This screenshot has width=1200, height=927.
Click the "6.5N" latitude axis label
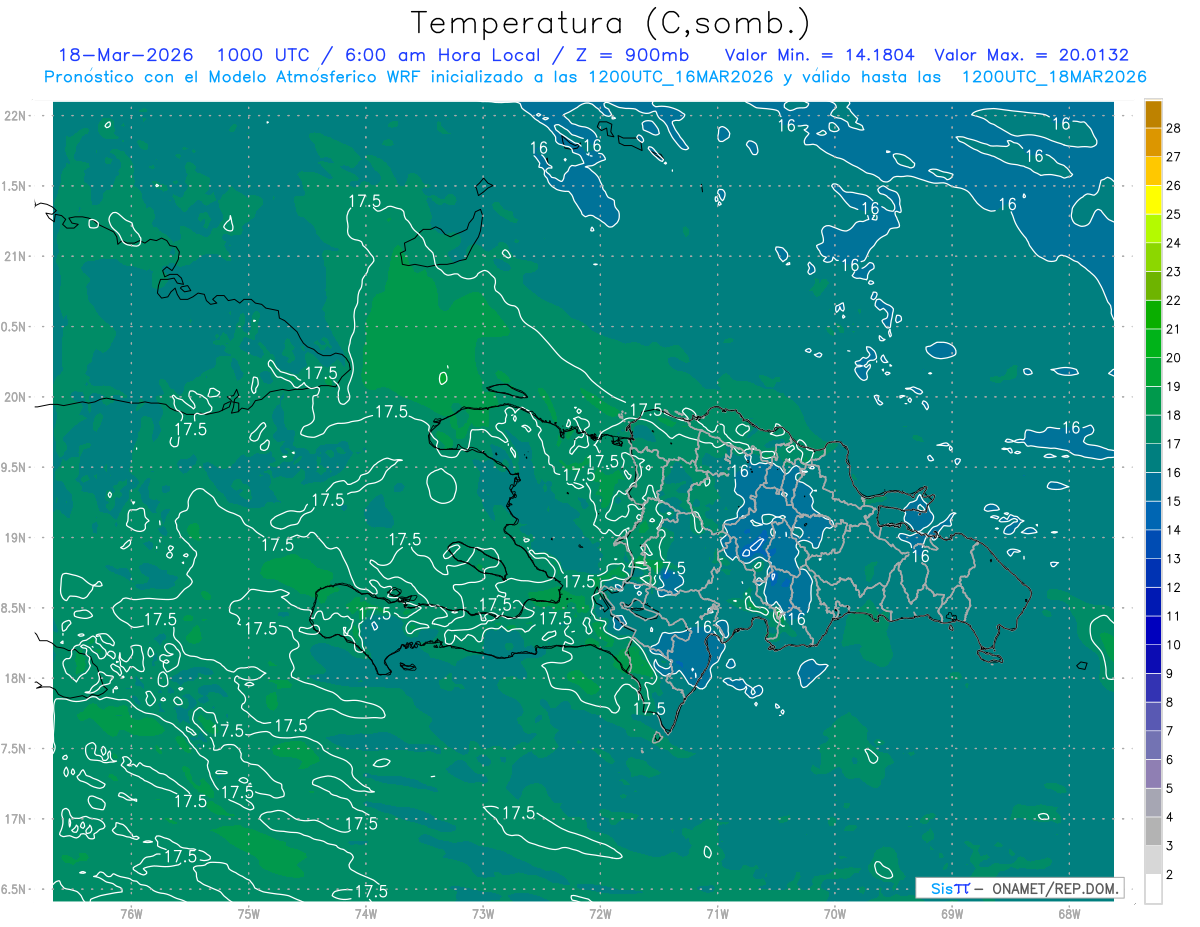pos(14,889)
